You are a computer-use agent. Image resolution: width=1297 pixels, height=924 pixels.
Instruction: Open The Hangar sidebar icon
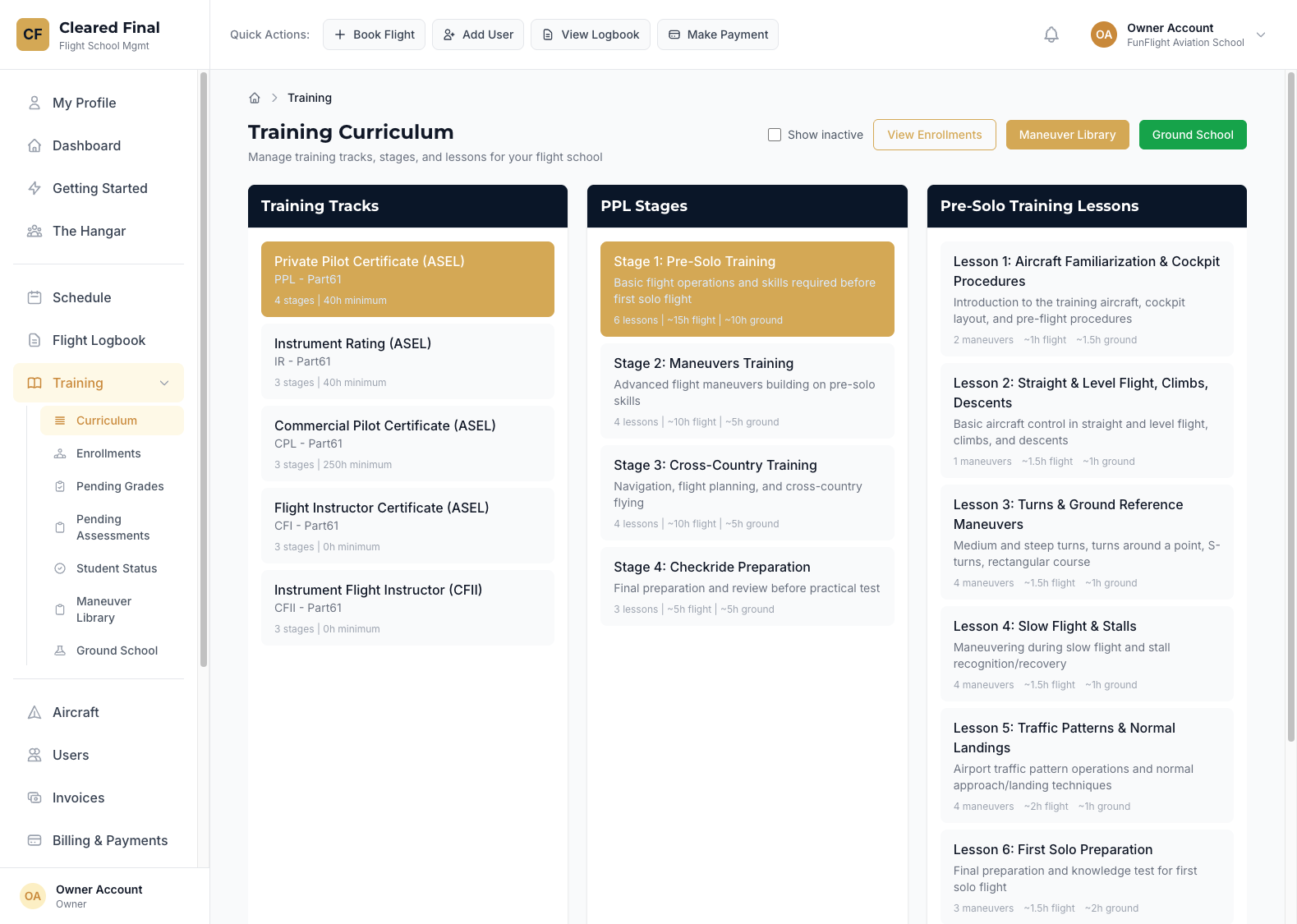tap(34, 231)
